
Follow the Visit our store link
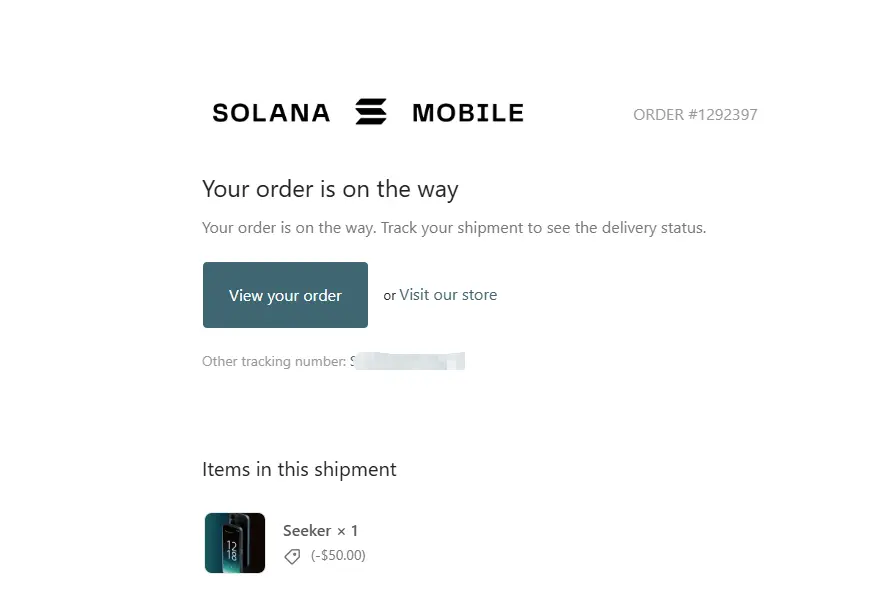(448, 295)
